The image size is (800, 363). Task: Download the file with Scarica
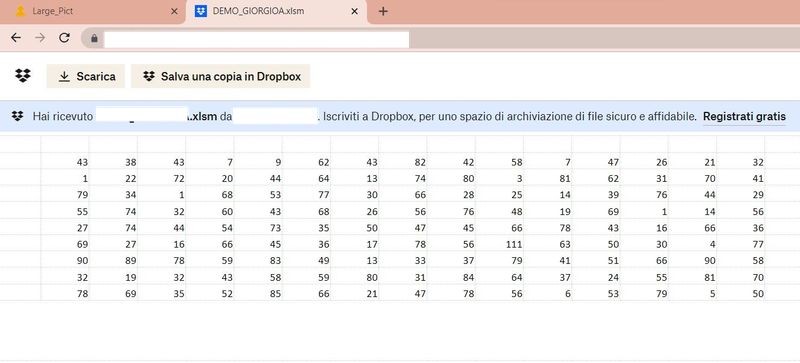click(x=86, y=76)
